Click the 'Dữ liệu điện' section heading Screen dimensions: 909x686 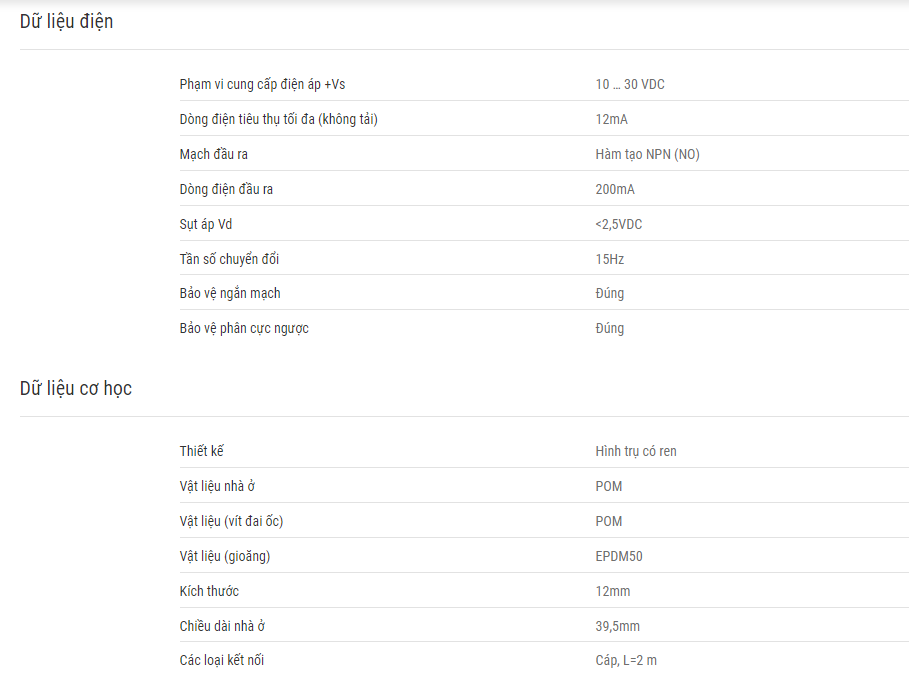pyautogui.click(x=66, y=21)
